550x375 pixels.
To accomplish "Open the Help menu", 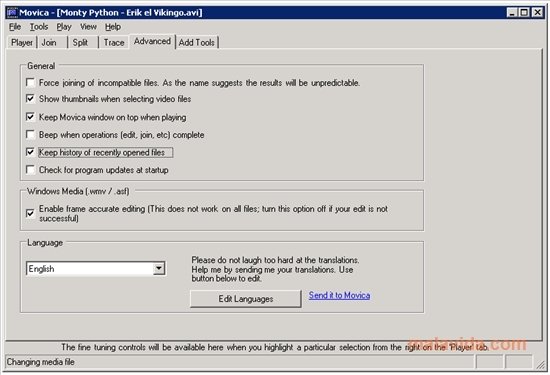I will tap(113, 27).
